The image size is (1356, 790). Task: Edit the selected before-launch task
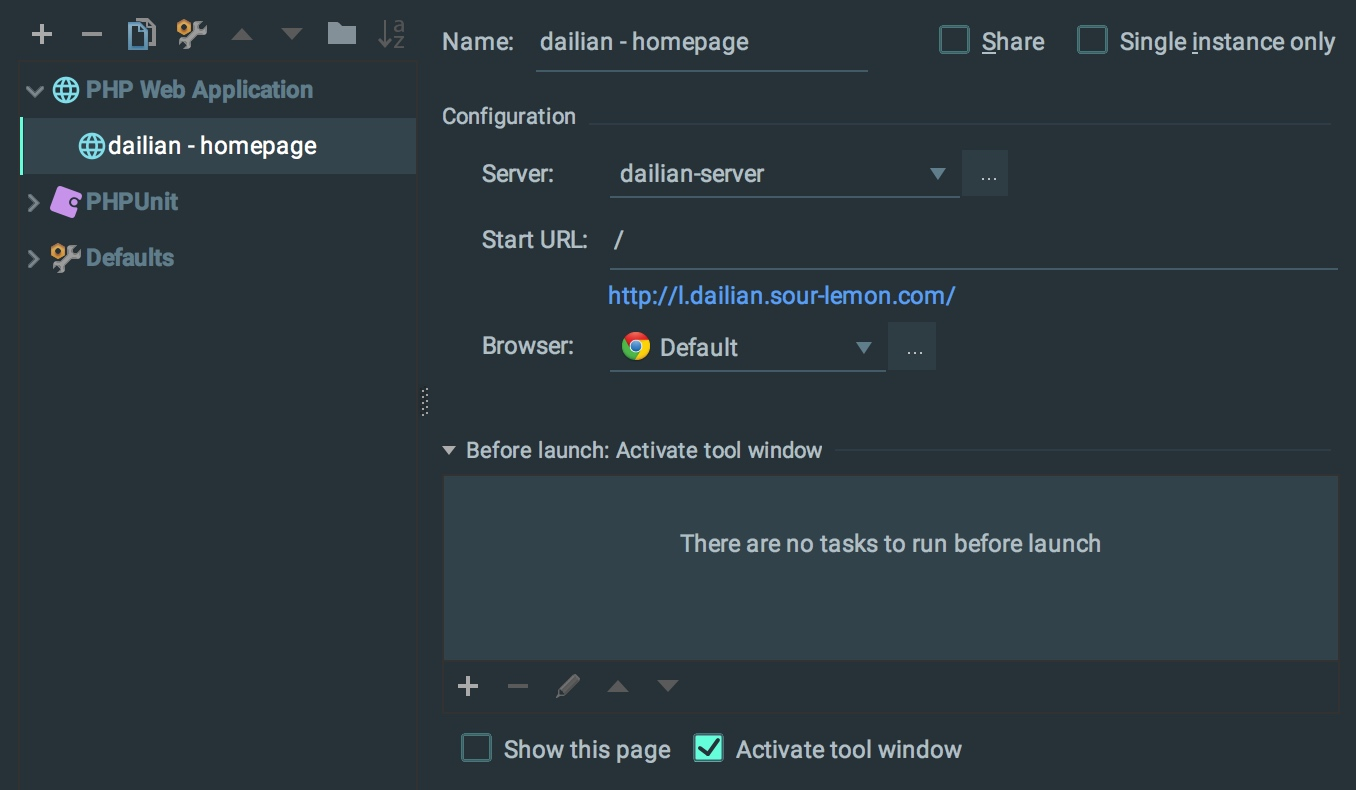click(567, 686)
